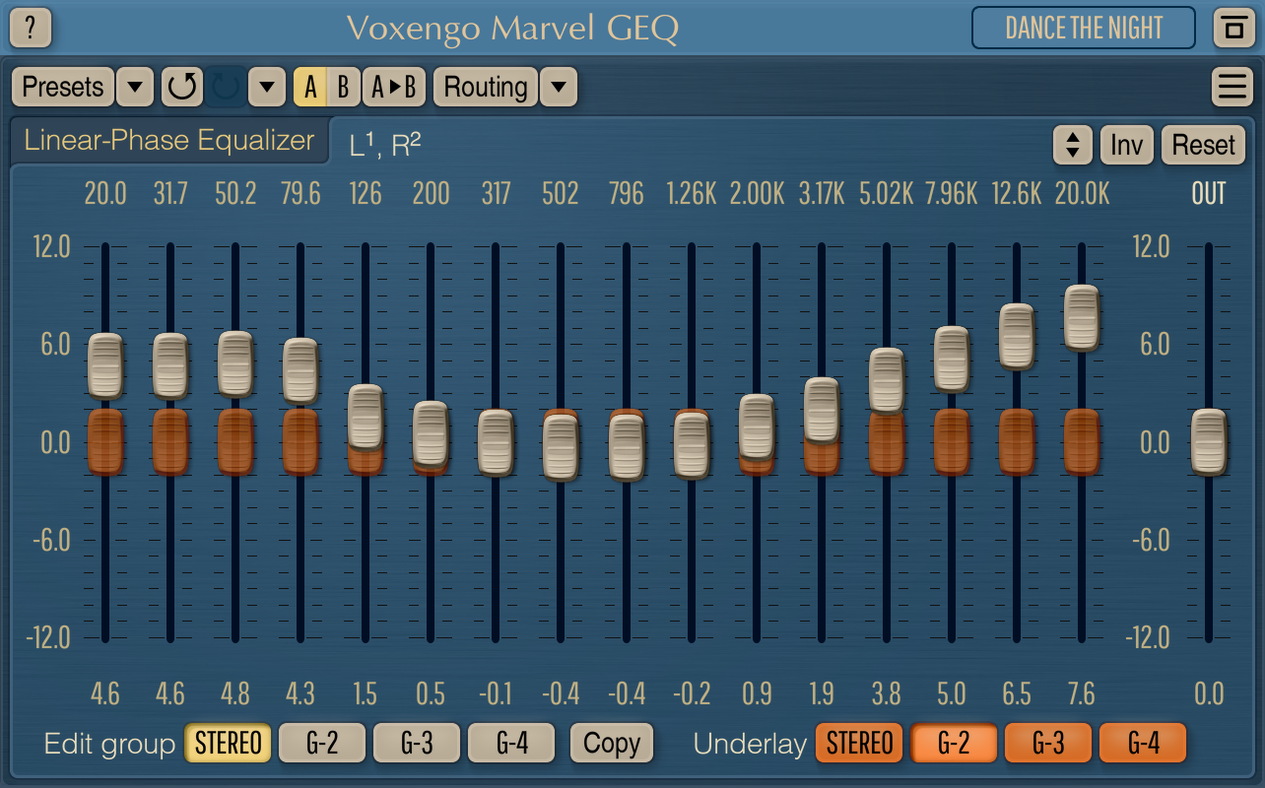Expand the Presets dropdown arrow
The image size is (1265, 788).
(x=135, y=87)
